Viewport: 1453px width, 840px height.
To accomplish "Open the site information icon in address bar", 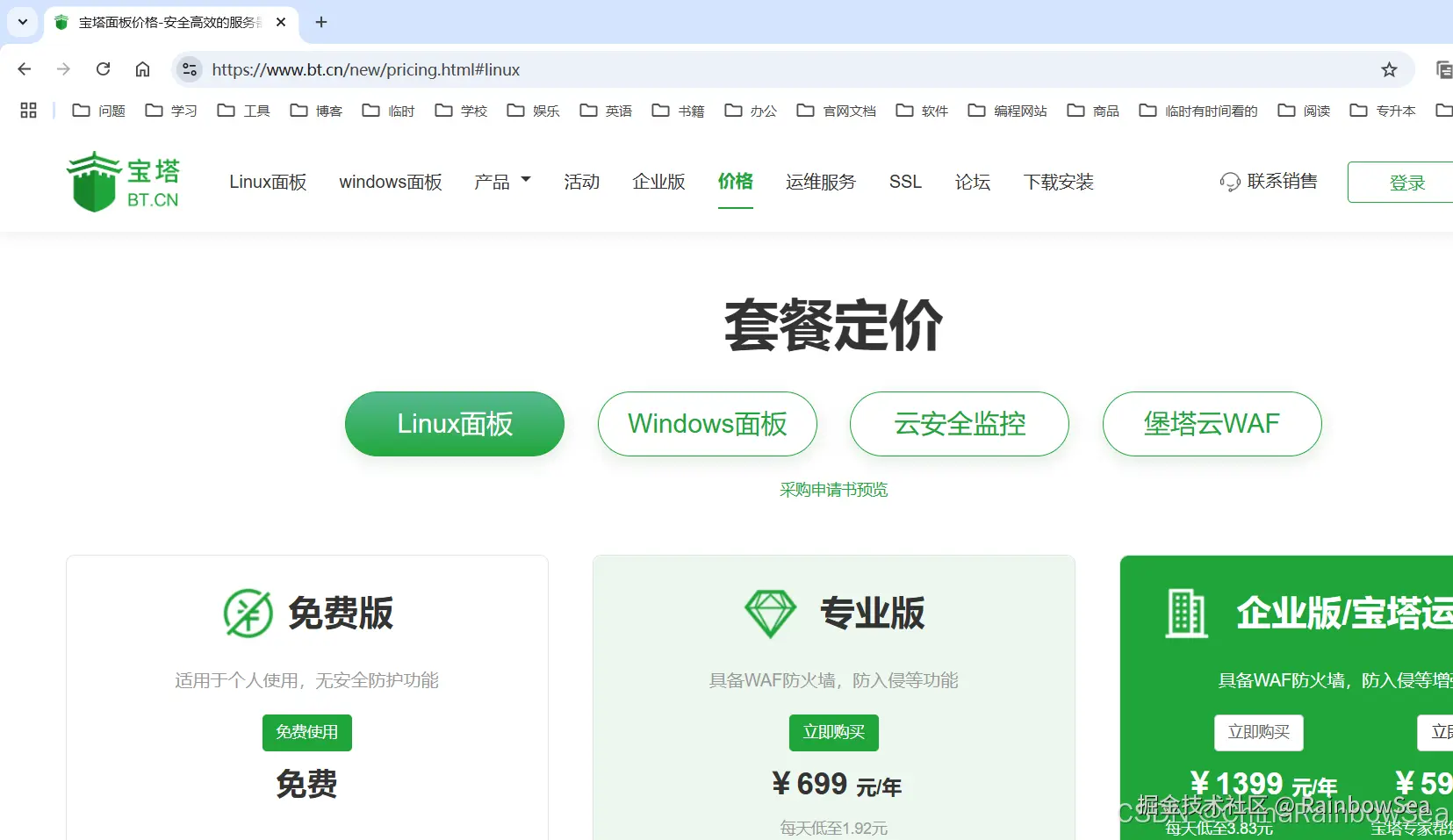I will click(190, 69).
